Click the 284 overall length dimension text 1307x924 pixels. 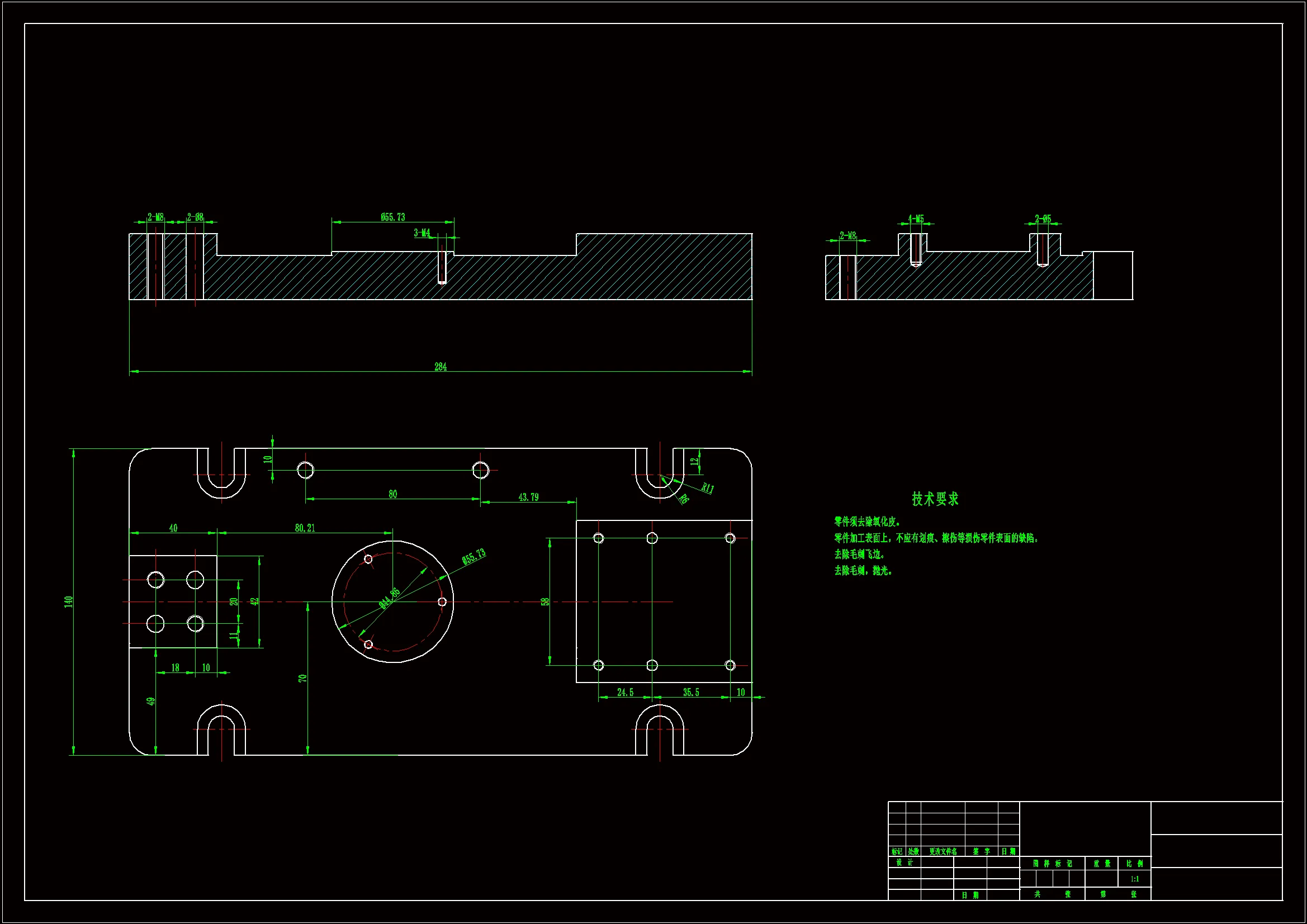441,367
